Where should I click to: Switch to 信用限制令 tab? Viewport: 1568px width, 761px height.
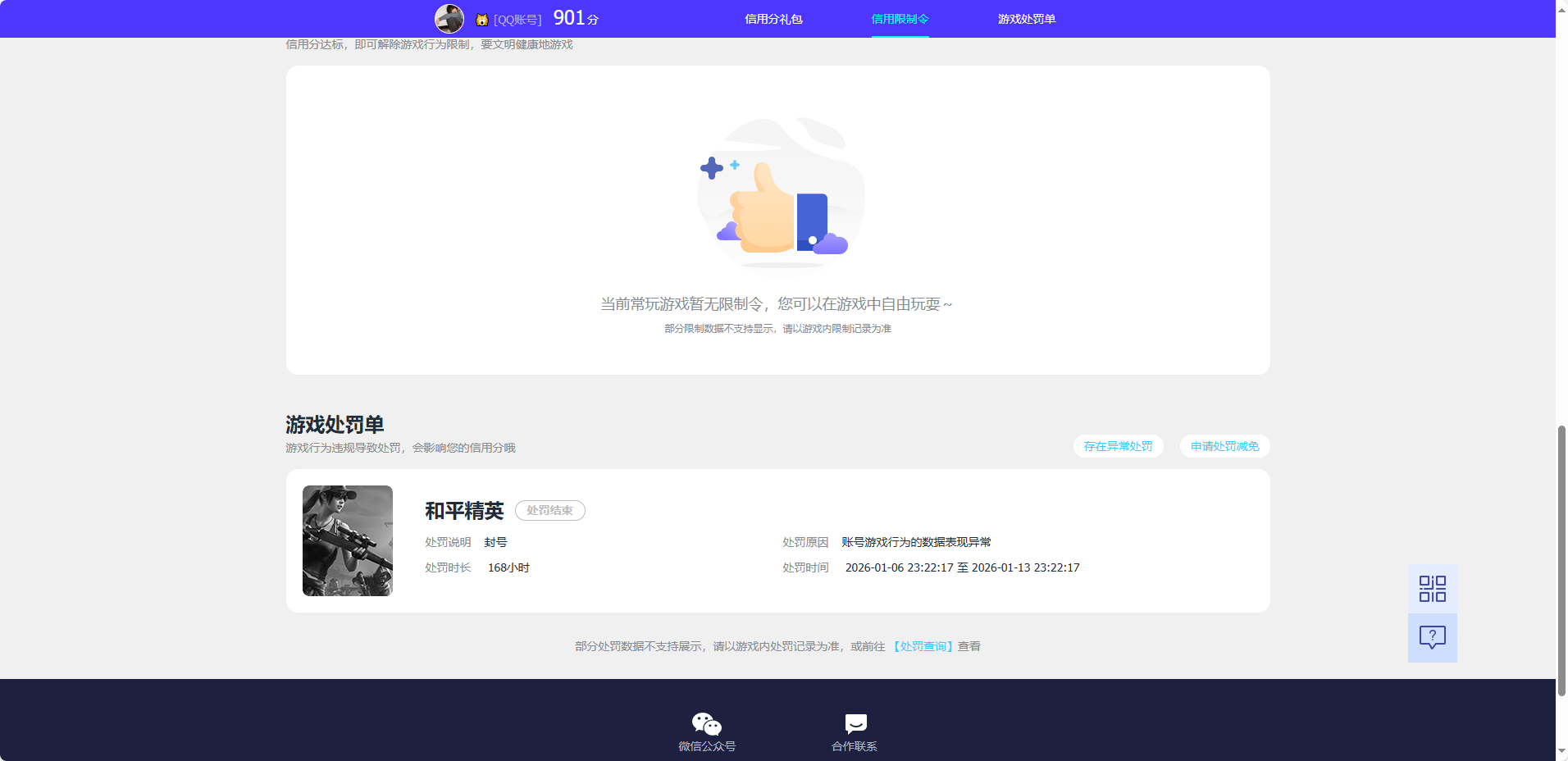pyautogui.click(x=900, y=19)
